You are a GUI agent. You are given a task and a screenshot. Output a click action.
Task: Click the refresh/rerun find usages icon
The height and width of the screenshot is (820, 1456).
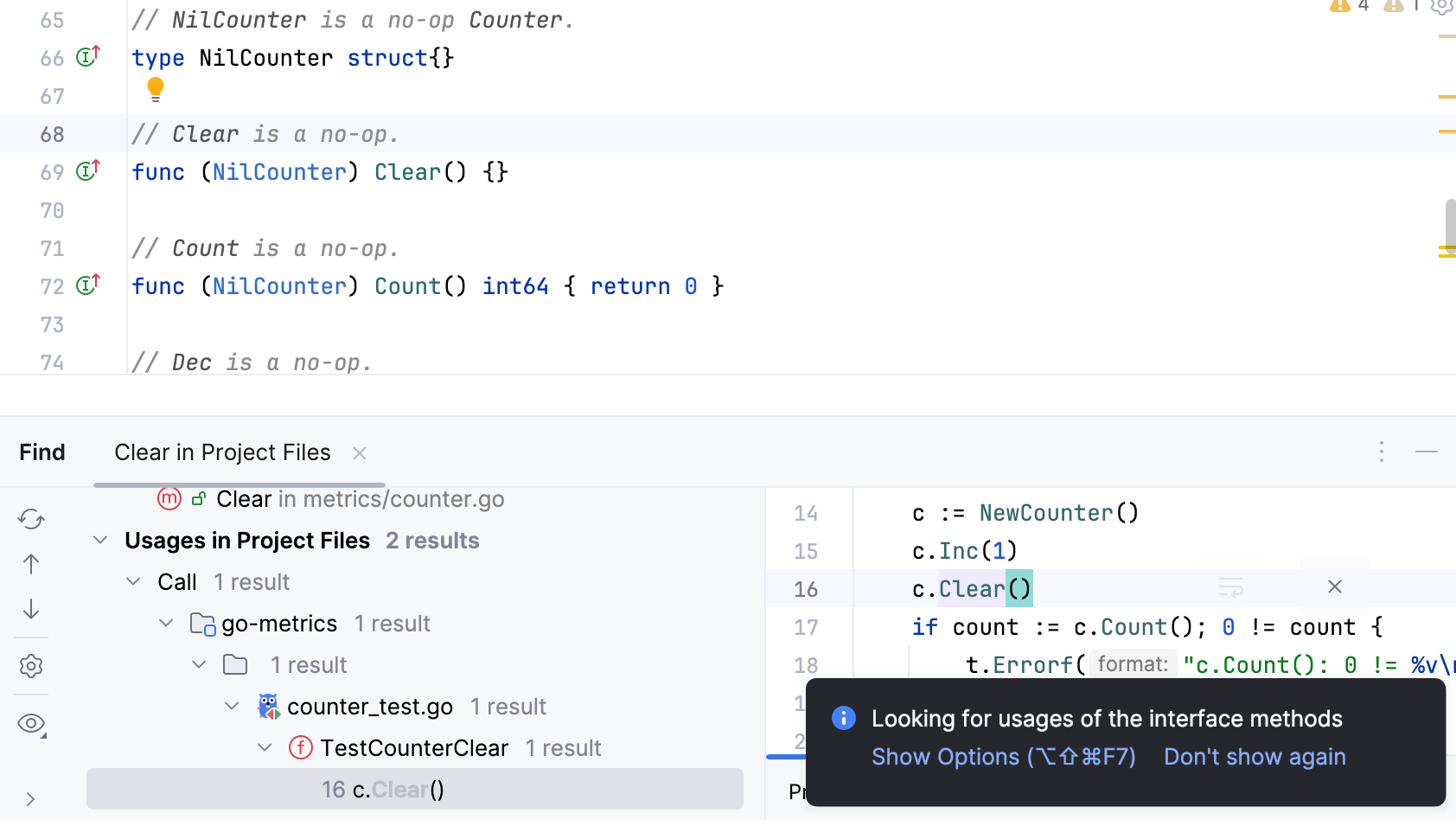point(31,519)
